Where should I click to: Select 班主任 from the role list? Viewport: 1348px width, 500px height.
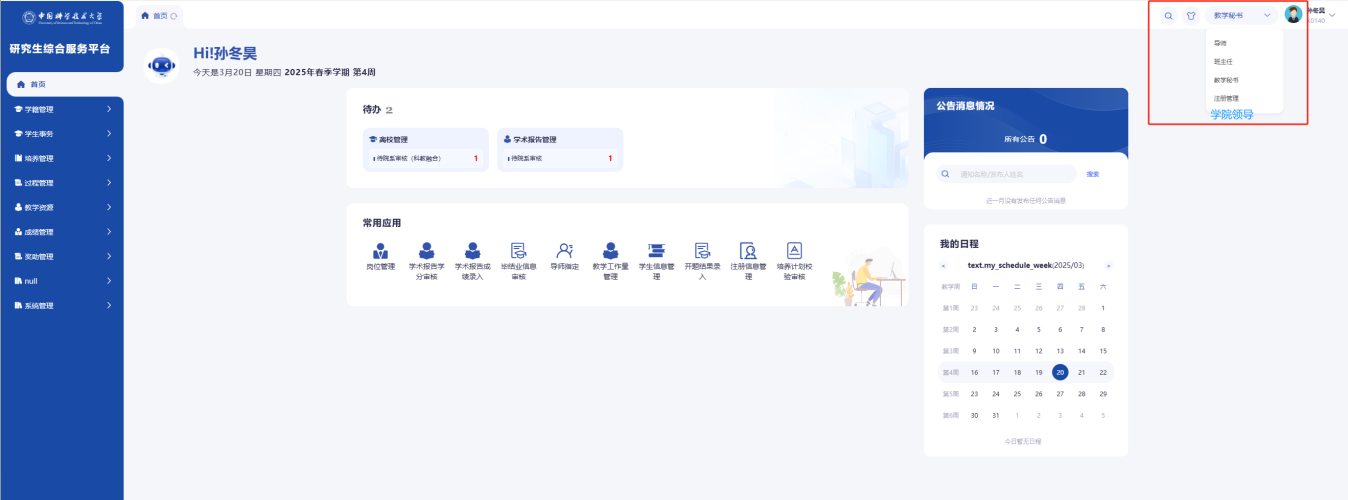[1223, 62]
